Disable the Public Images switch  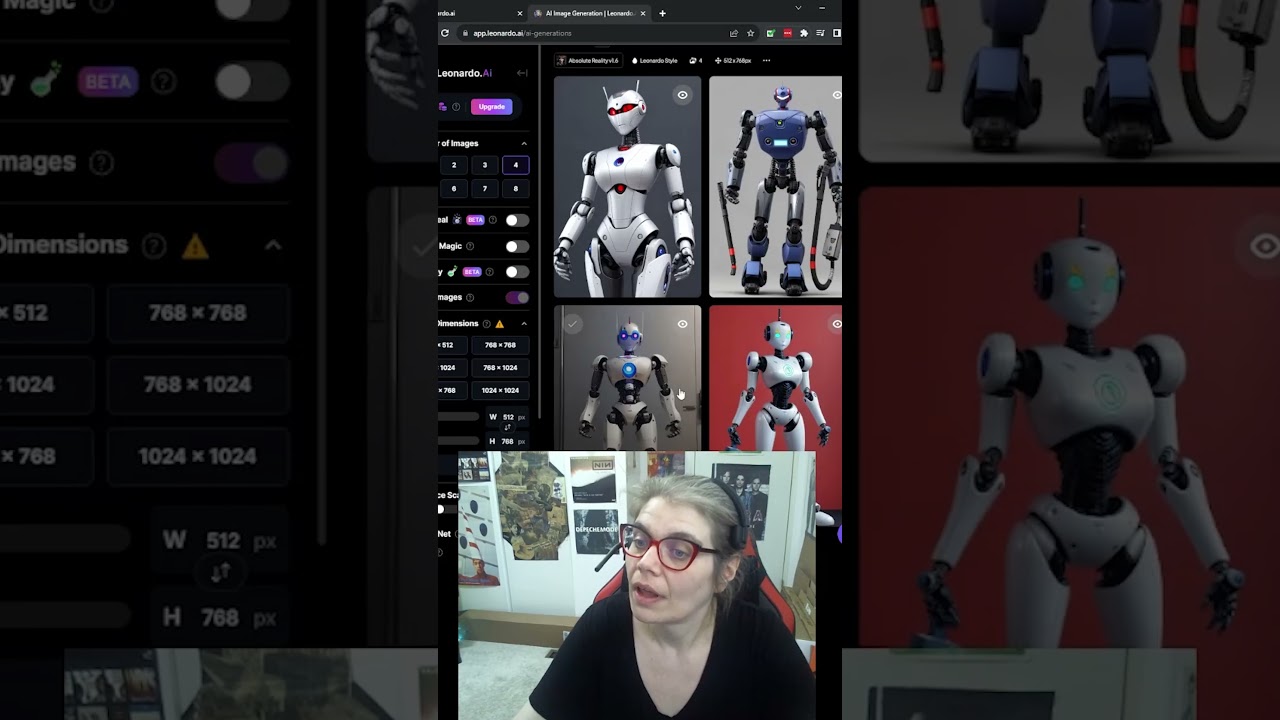(517, 297)
